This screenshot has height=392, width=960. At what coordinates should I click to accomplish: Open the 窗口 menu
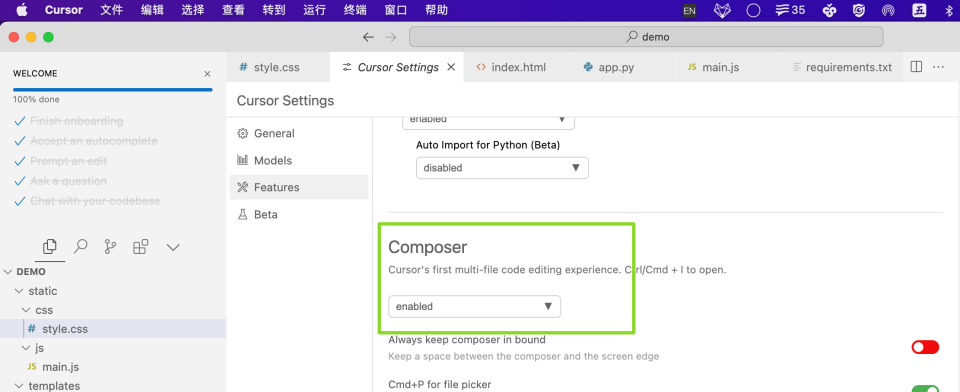396,10
